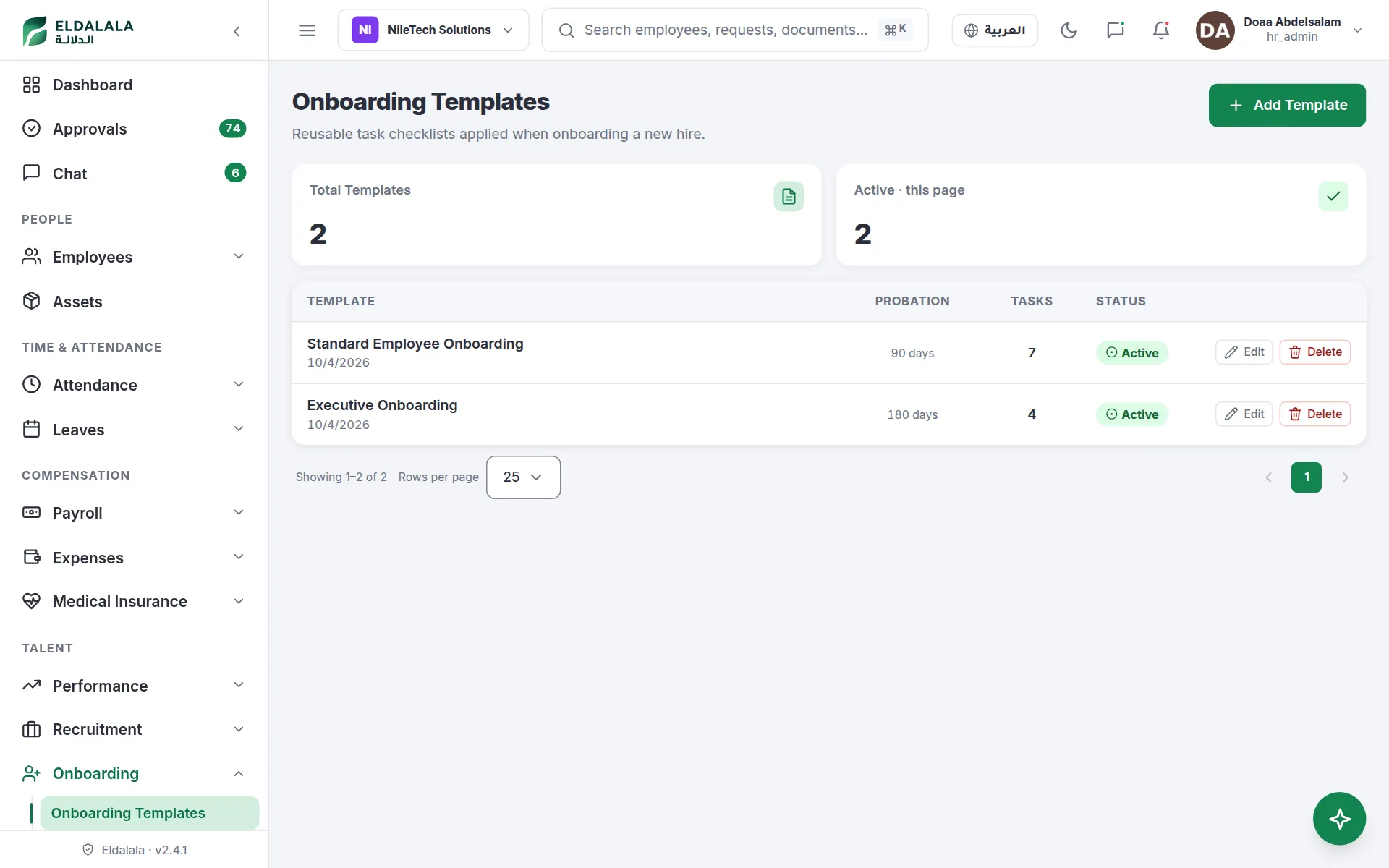This screenshot has height=868, width=1389.
Task: Edit the Executive Onboarding template
Action: click(1244, 414)
